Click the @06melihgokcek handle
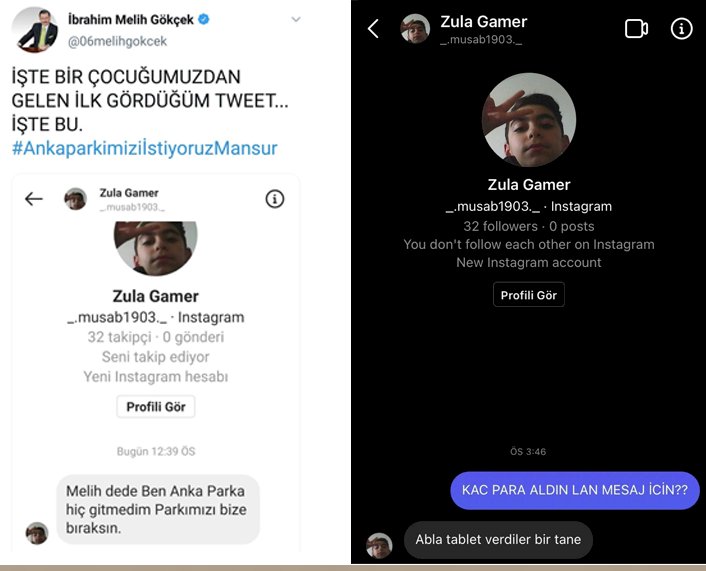This screenshot has width=706, height=571. [x=117, y=41]
